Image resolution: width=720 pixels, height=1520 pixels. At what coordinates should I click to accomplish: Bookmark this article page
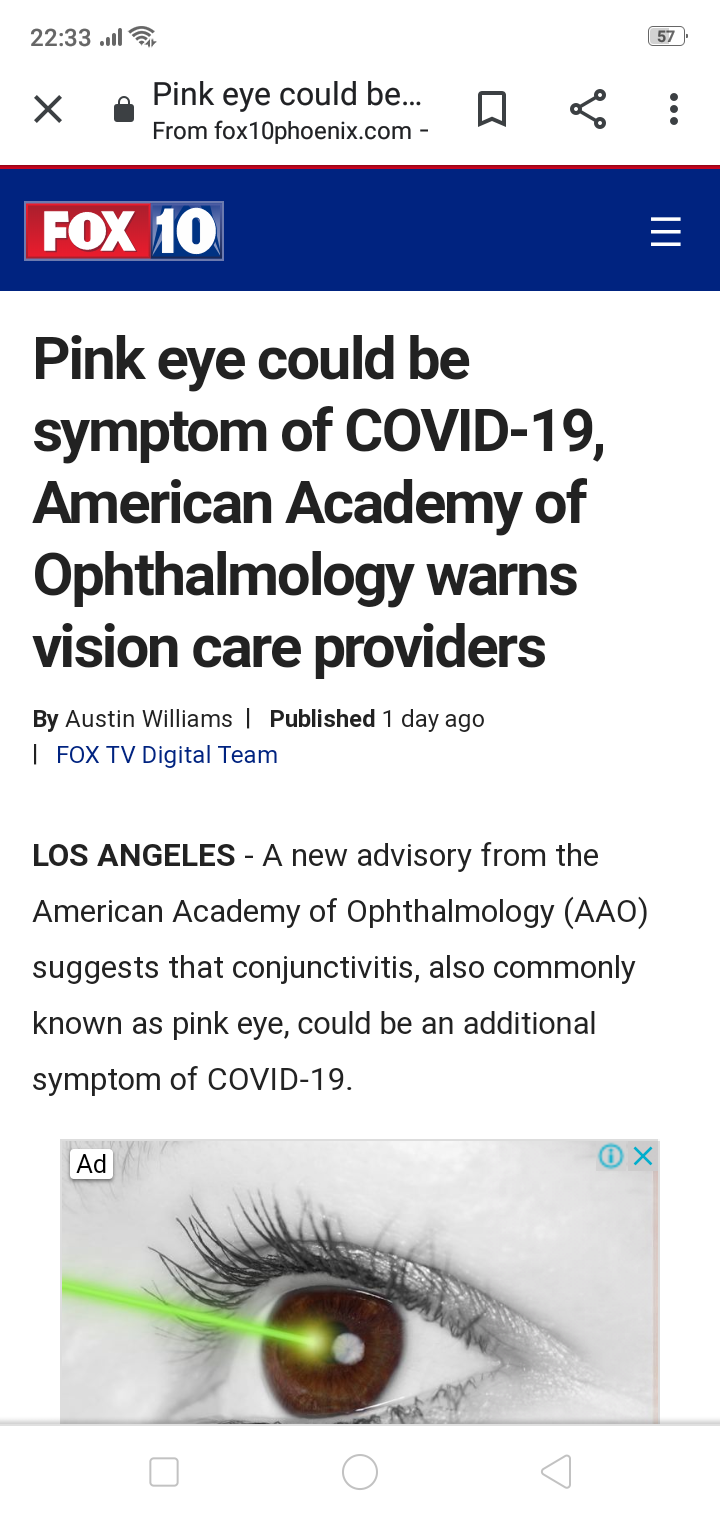(x=492, y=109)
